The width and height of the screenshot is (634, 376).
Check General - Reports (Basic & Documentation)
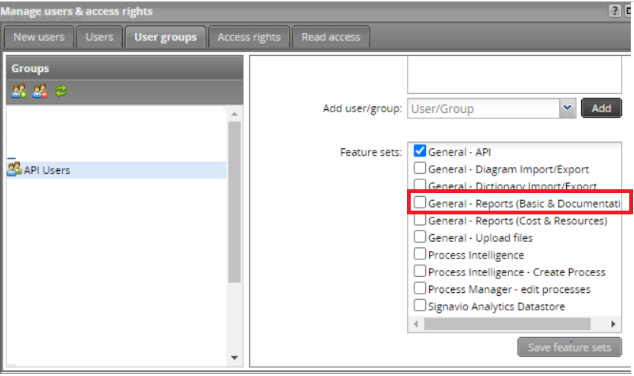point(420,203)
